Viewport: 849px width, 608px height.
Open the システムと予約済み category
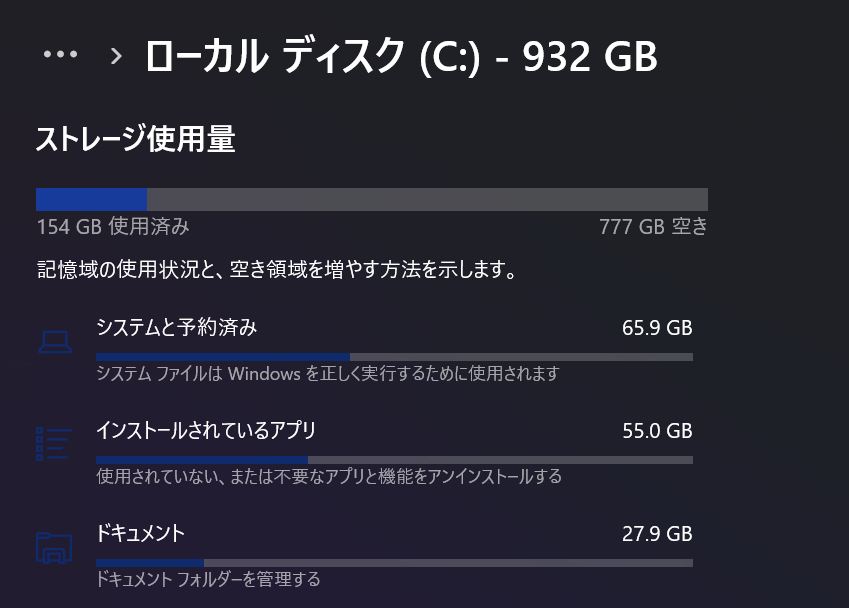(x=177, y=327)
